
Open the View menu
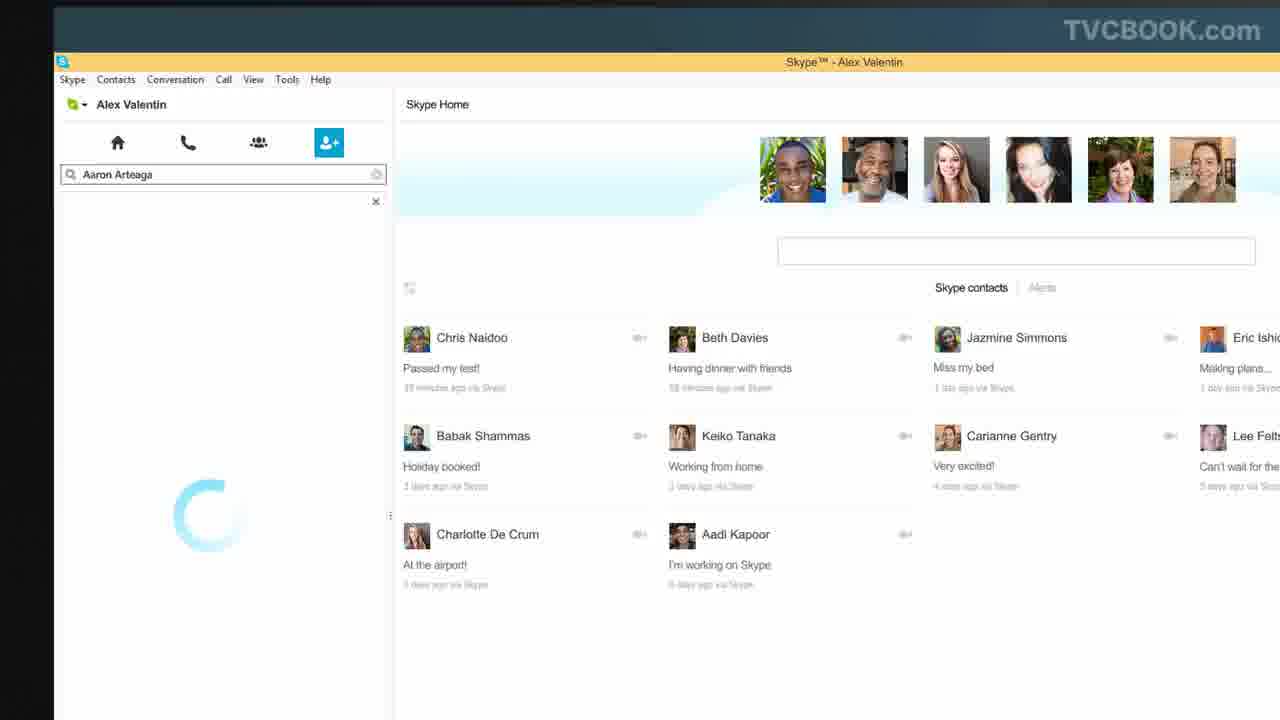(x=254, y=79)
